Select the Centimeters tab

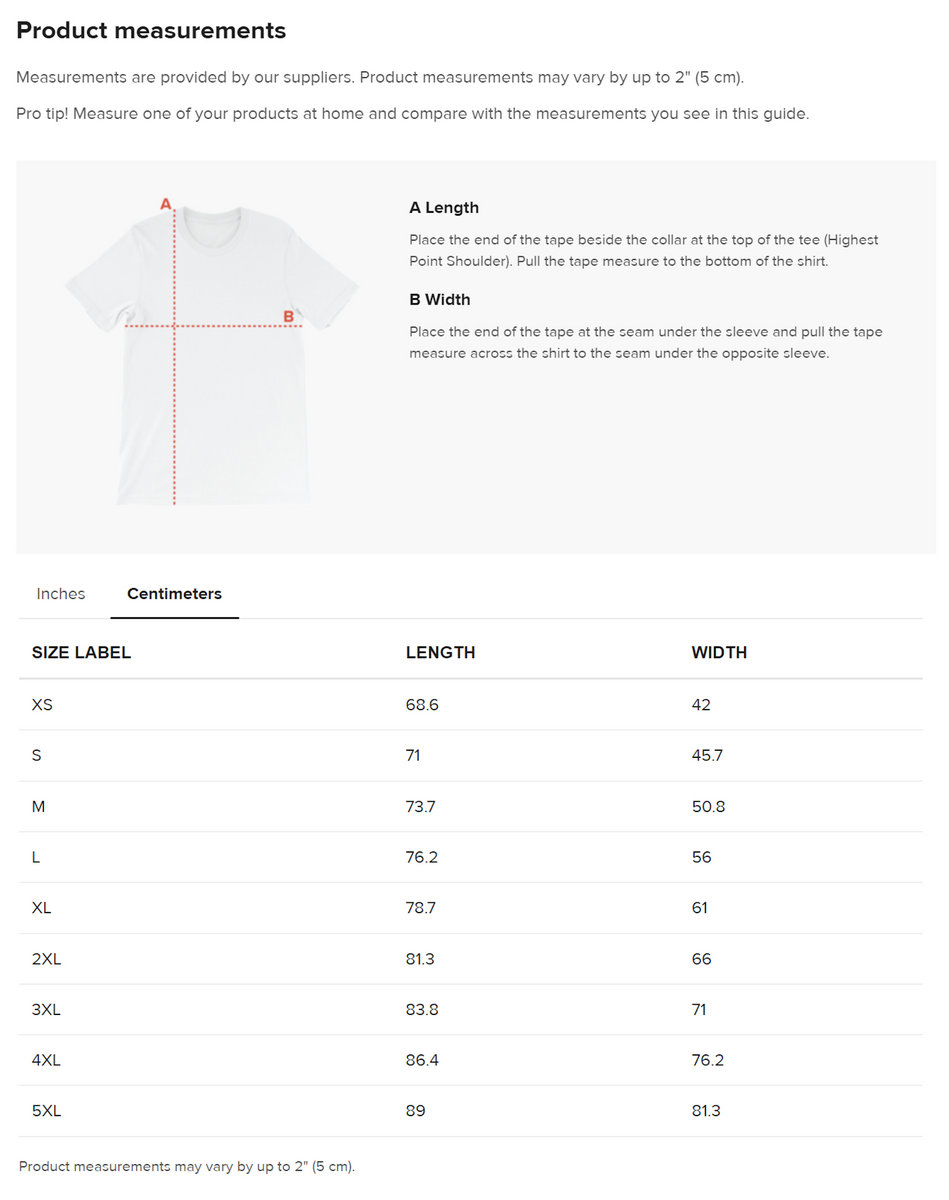pyautogui.click(x=174, y=594)
